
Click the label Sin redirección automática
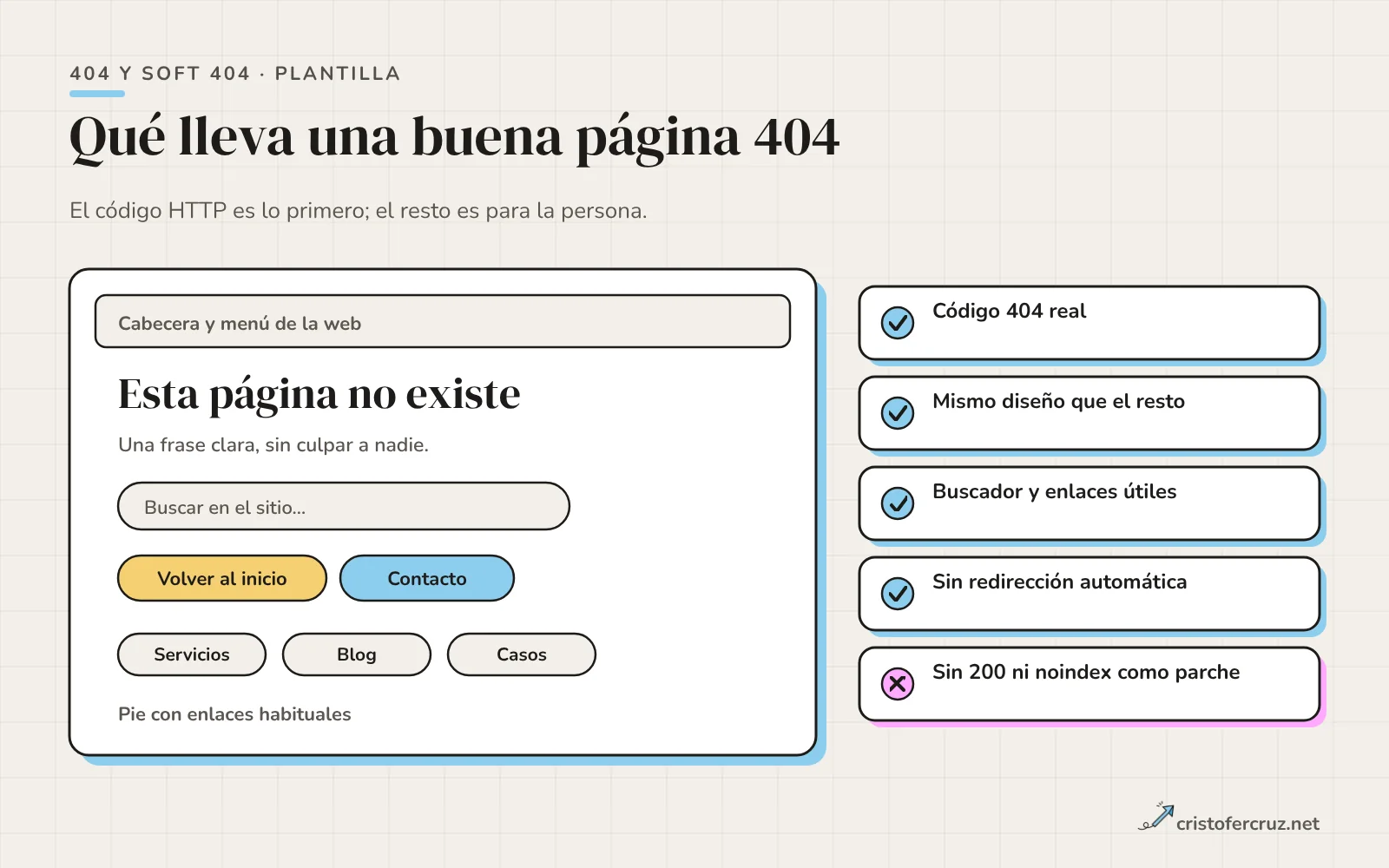(1059, 582)
